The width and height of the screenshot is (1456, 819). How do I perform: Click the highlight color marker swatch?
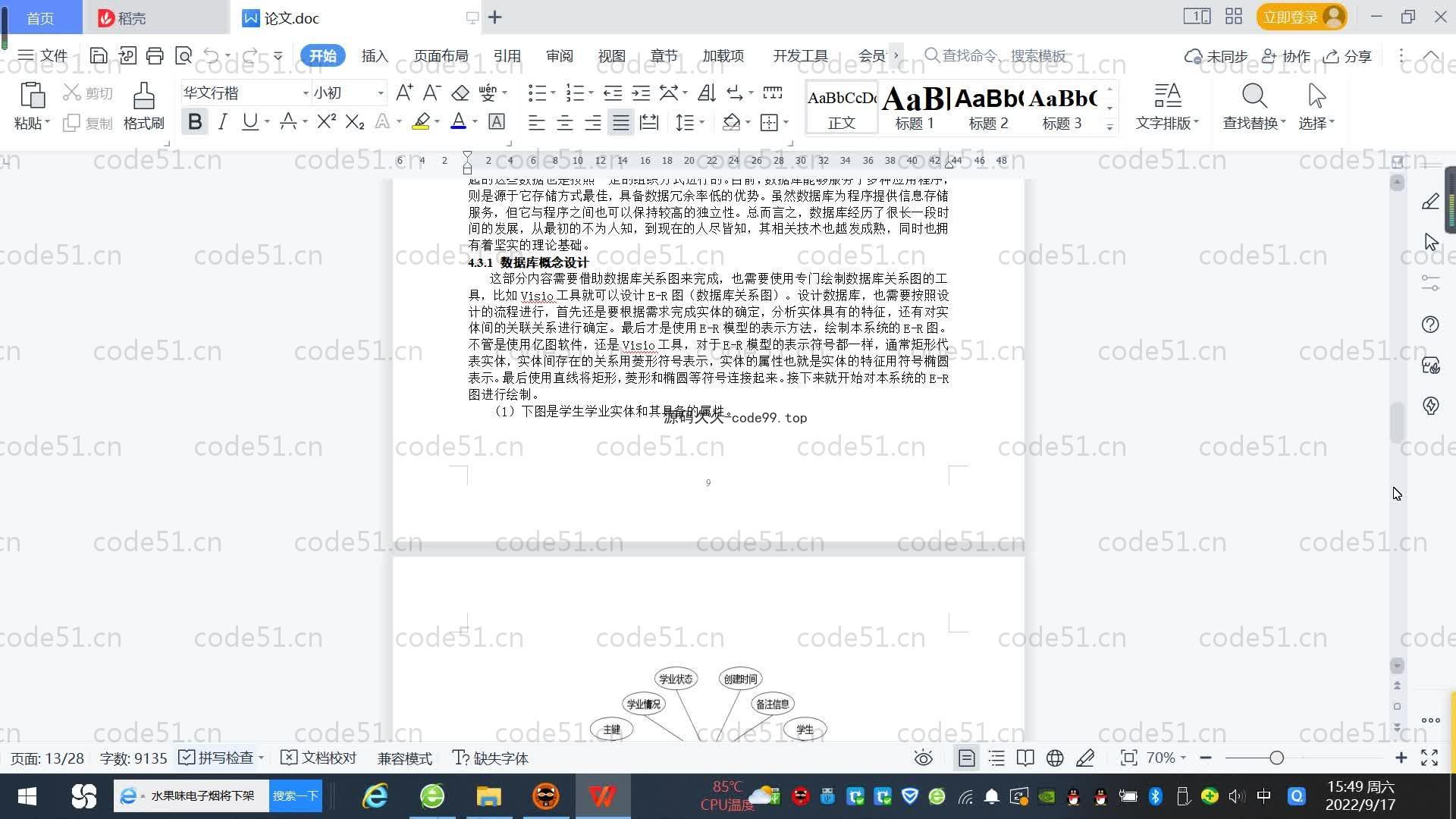point(421,121)
